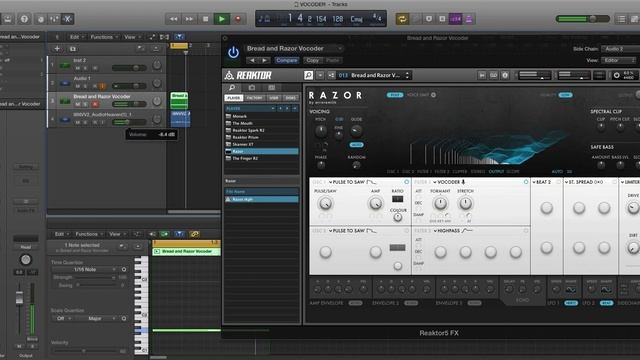Open The Mouth folder in browser
The height and width of the screenshot is (360, 640).
tap(261, 123)
